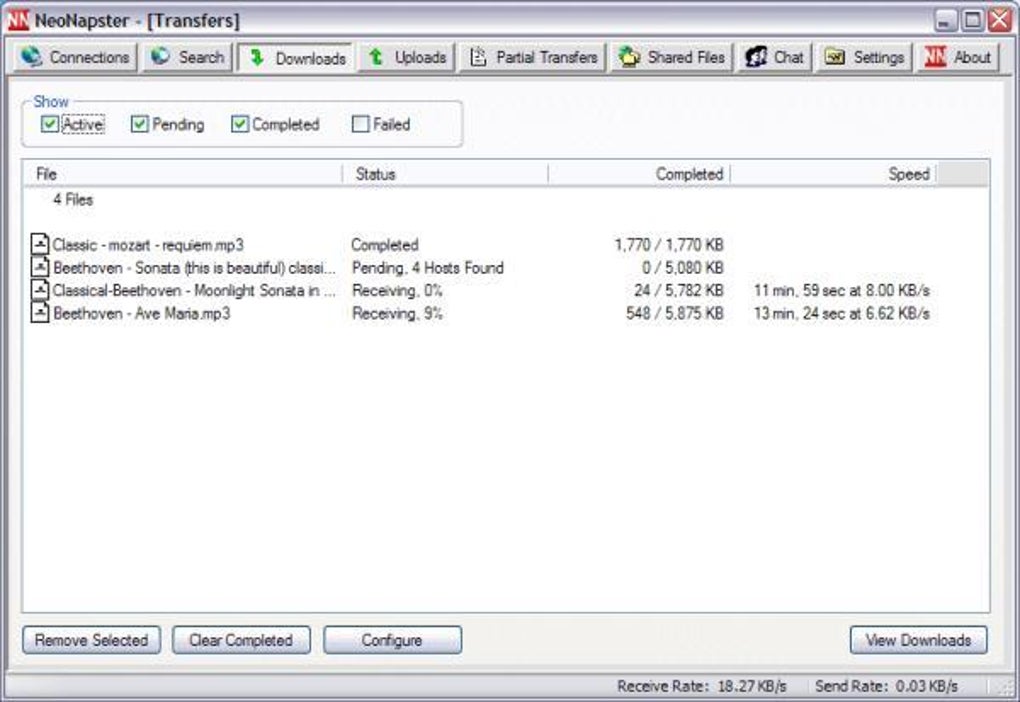Sort by the Speed column header
Image resolution: width=1020 pixels, height=702 pixels.
click(x=833, y=174)
